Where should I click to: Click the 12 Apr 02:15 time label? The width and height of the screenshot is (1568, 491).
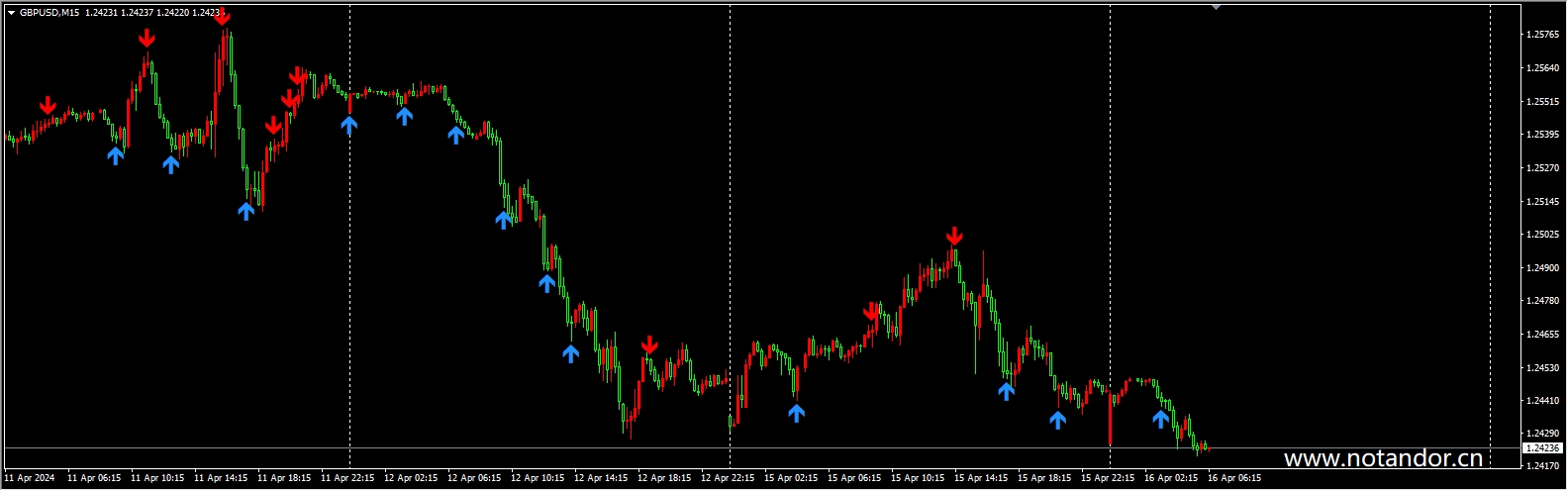(x=411, y=478)
